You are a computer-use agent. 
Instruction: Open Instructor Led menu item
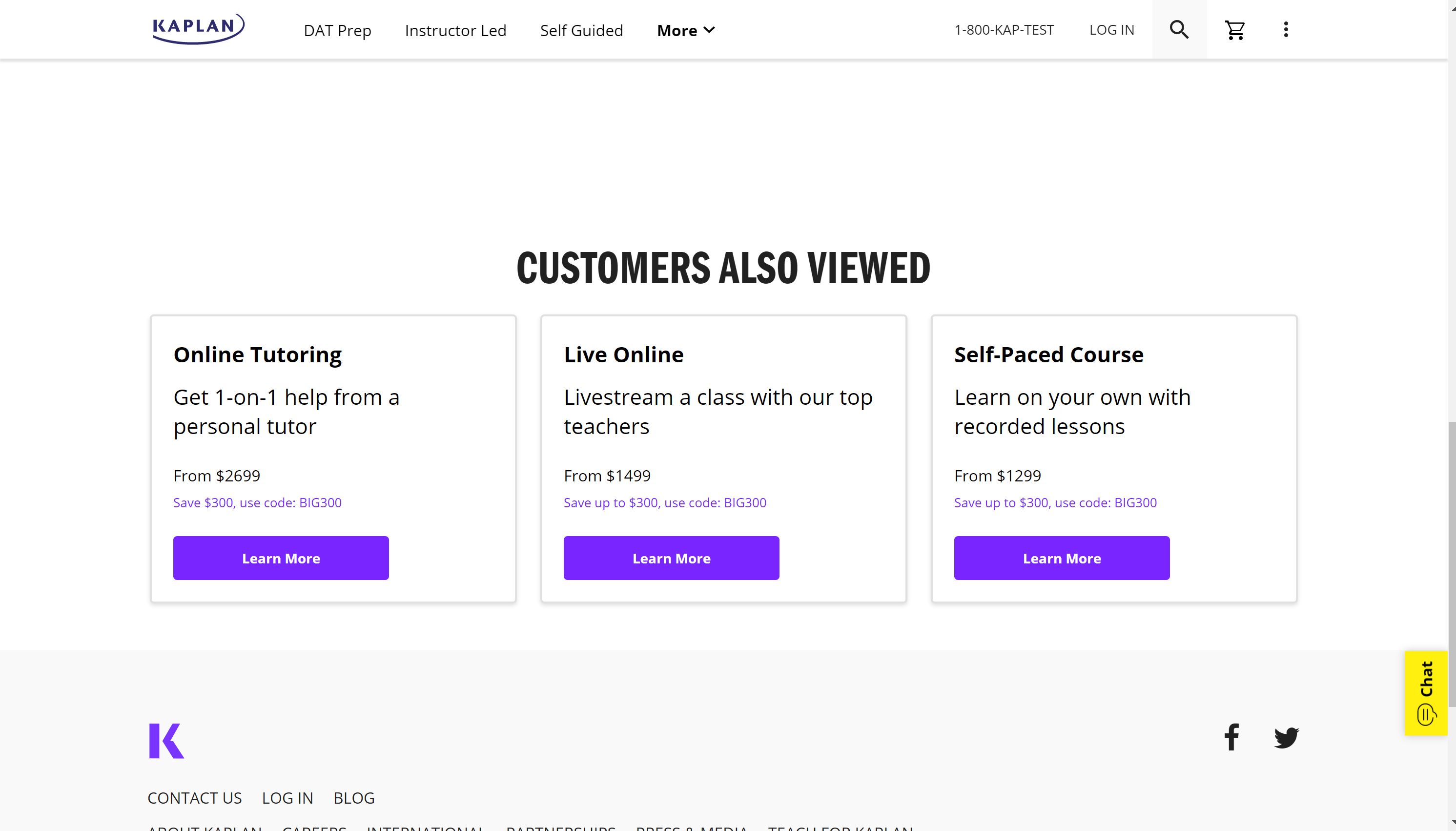[x=455, y=30]
